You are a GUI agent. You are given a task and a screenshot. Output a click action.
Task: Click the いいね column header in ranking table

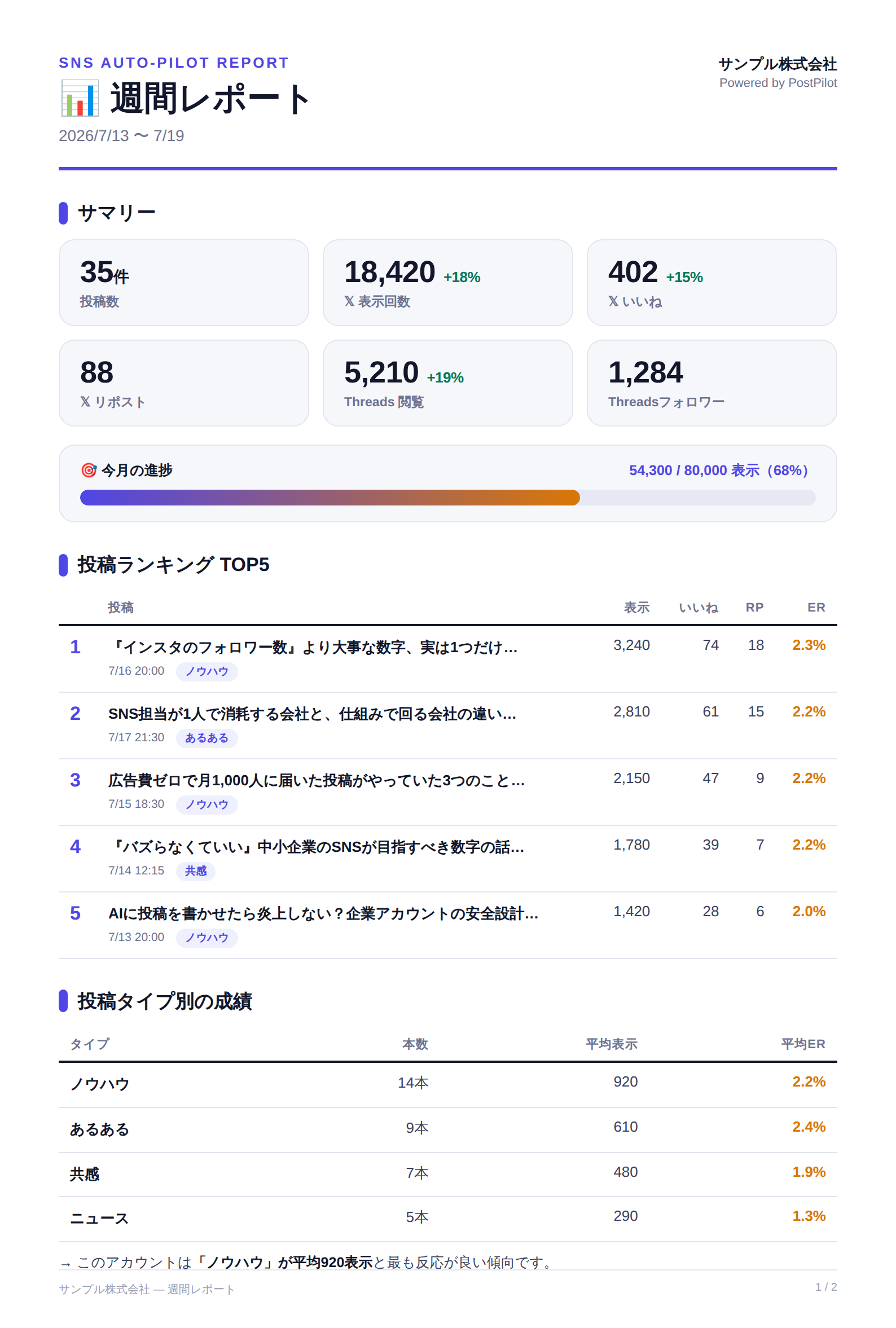click(699, 607)
